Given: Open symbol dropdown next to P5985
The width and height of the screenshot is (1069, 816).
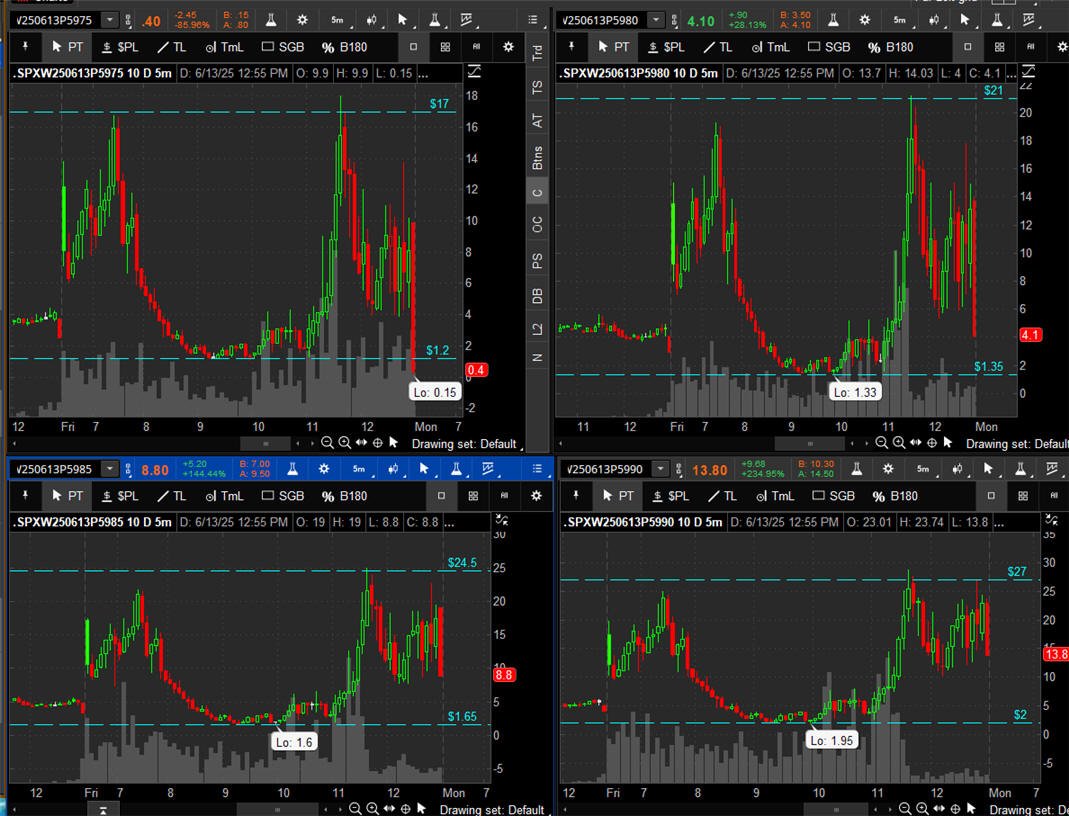Looking at the screenshot, I should tap(110, 469).
